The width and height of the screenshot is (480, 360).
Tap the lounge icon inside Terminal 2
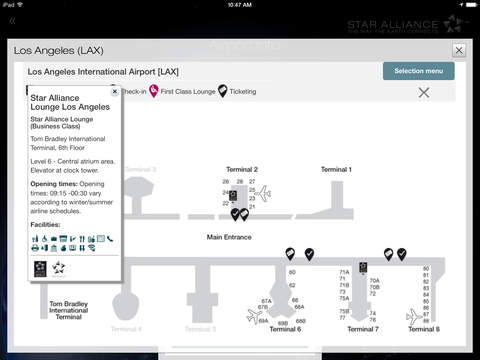233,196
